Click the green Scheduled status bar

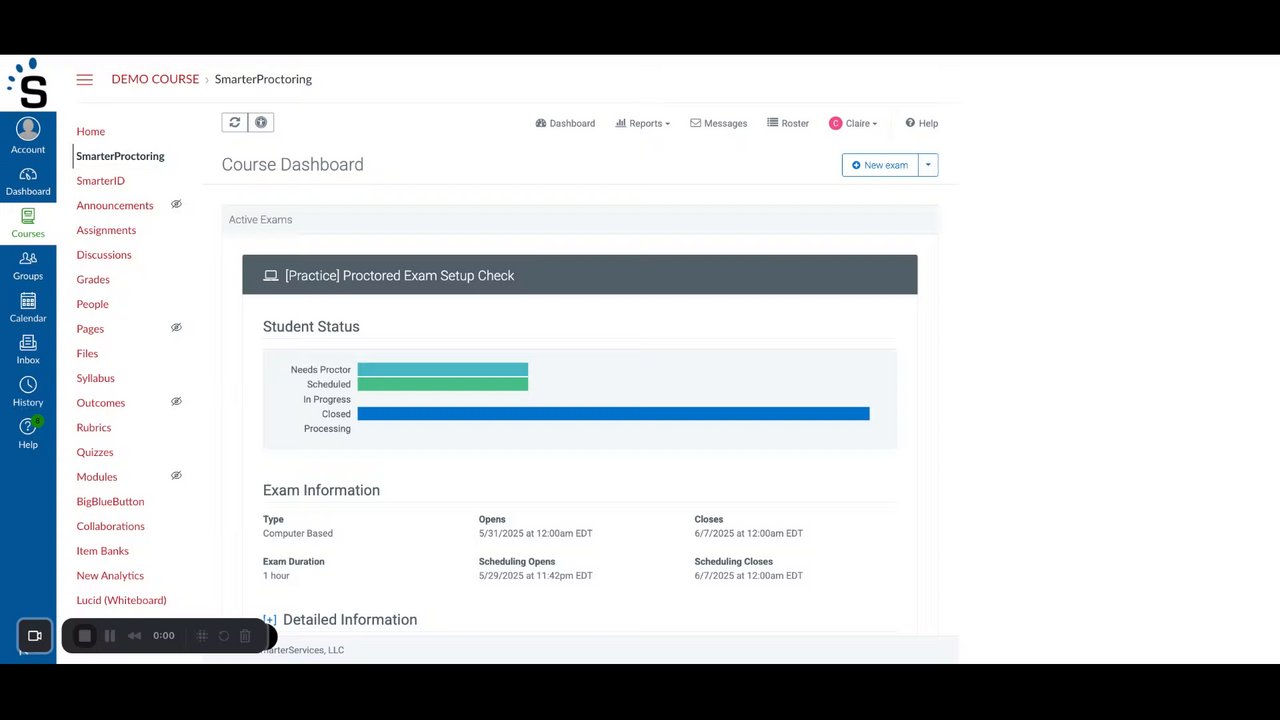442,384
